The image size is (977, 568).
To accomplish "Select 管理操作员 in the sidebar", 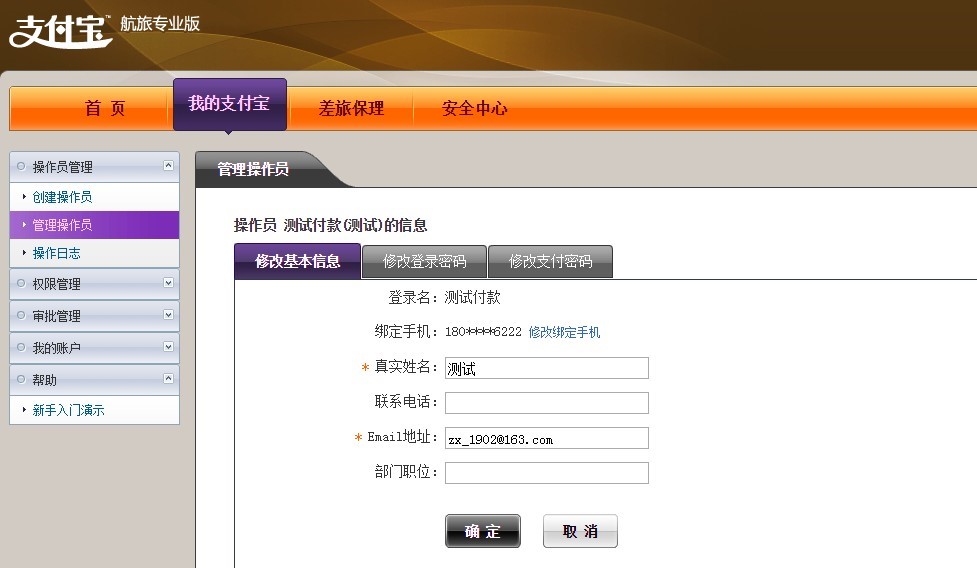I will [x=62, y=225].
